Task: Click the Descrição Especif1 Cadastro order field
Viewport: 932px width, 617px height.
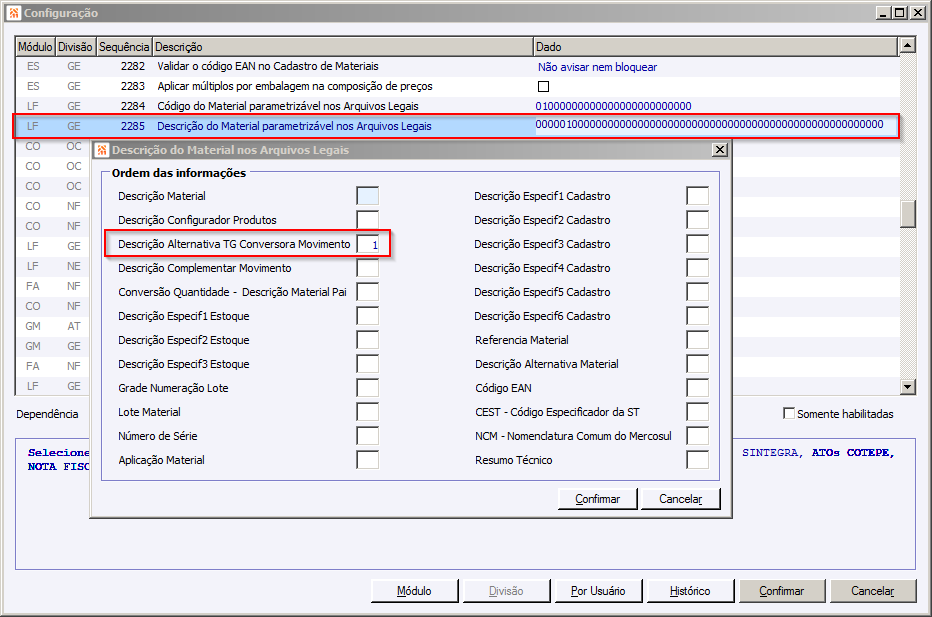Action: [697, 196]
